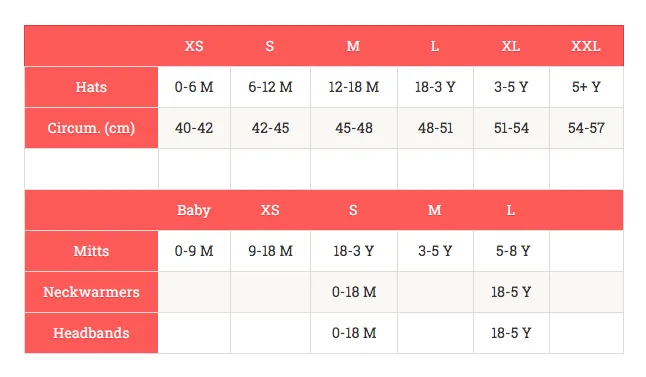Viewport: 646px width, 377px height.
Task: Click the 40-42 circumference cell
Action: click(x=194, y=128)
